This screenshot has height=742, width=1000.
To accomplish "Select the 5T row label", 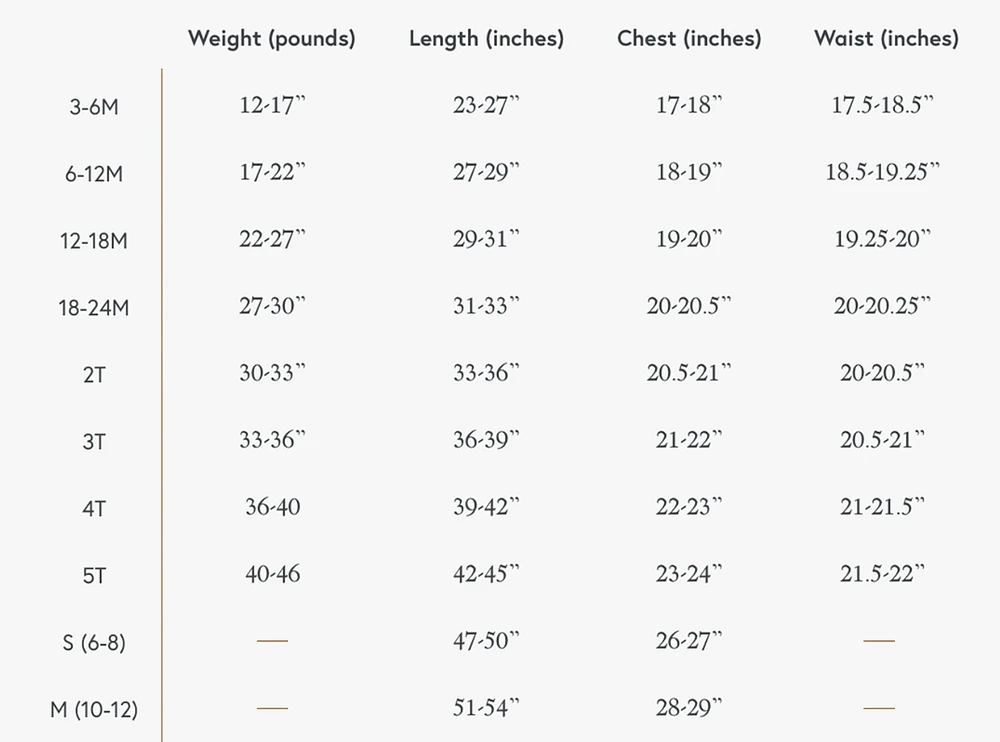I will tap(94, 575).
